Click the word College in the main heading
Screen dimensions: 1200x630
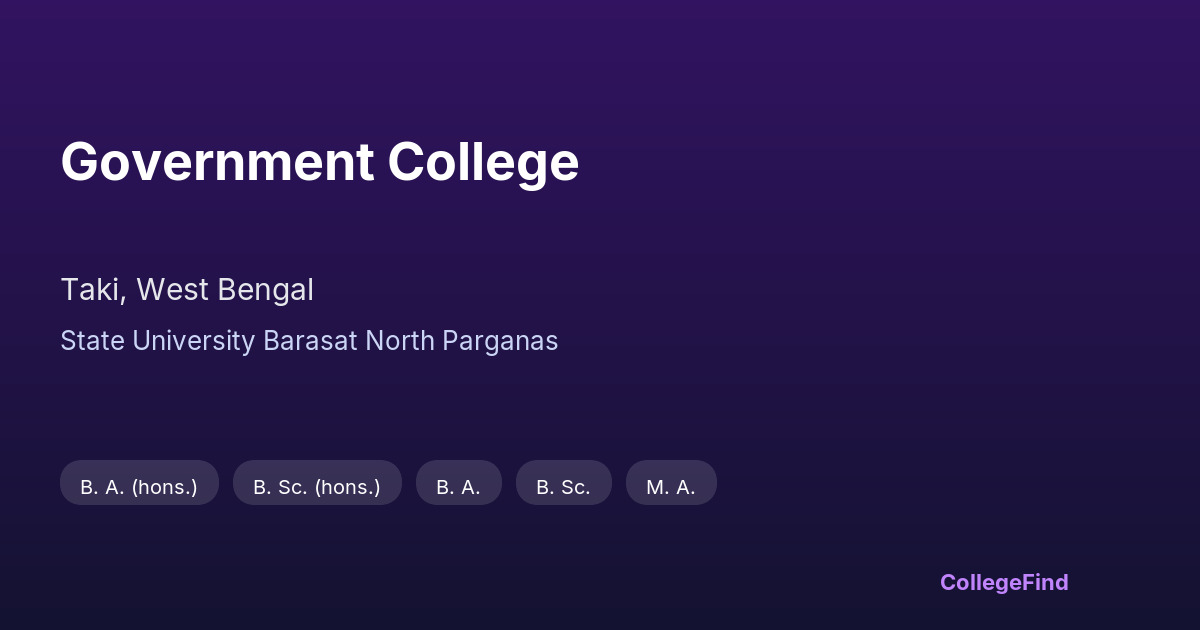point(483,162)
